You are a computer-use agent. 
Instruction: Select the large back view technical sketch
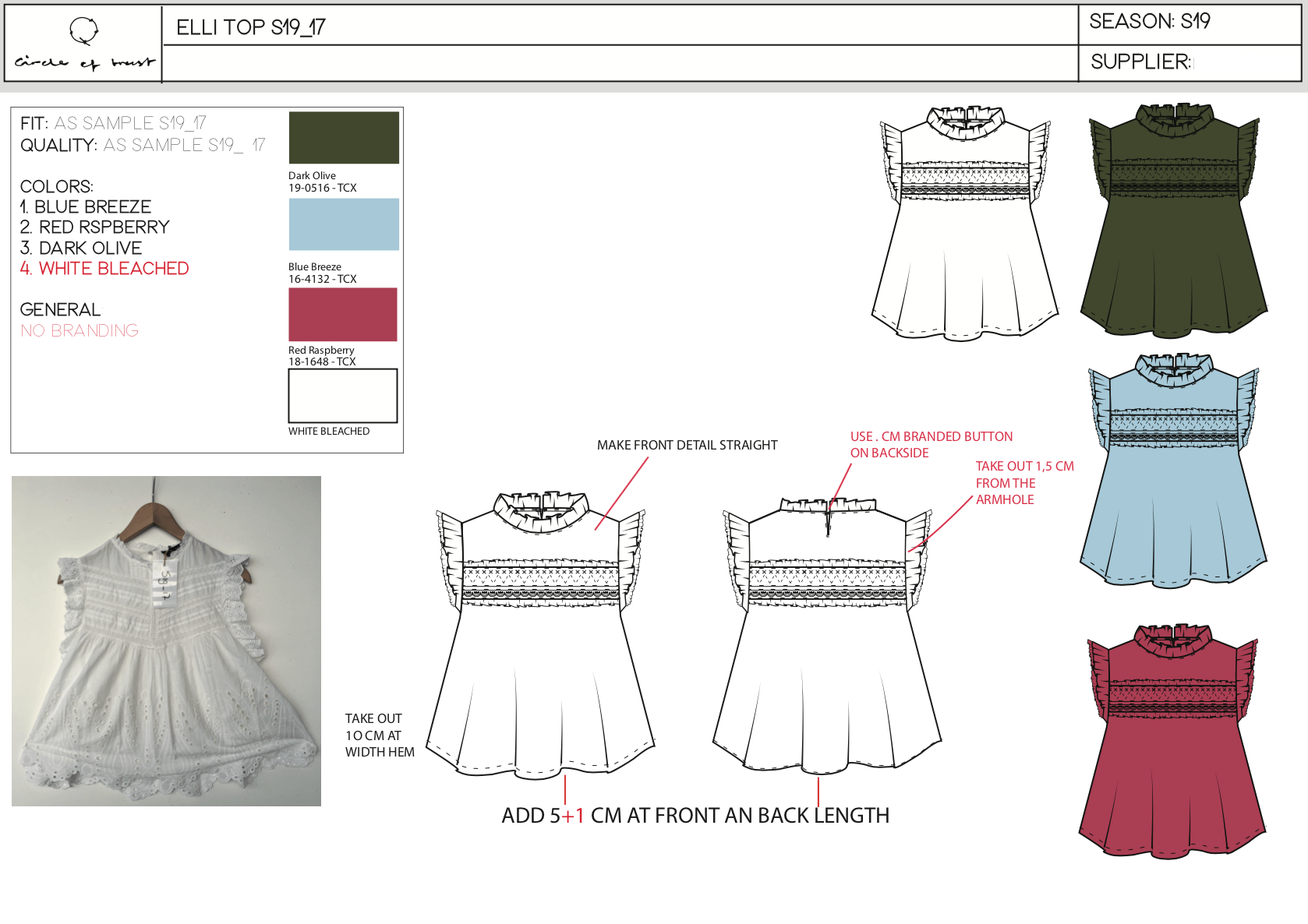[827, 635]
